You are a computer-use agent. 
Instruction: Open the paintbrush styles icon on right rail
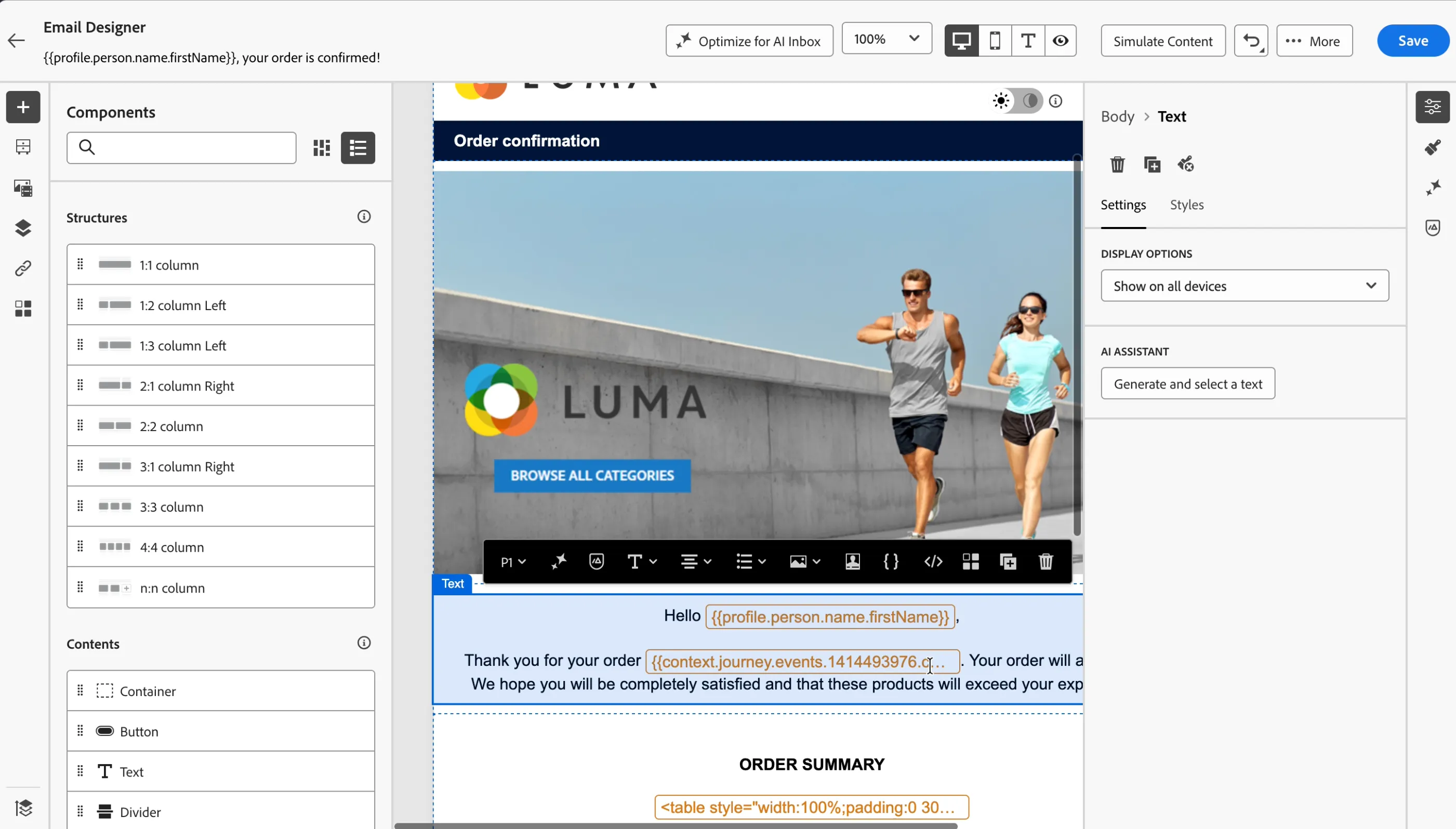point(1433,148)
